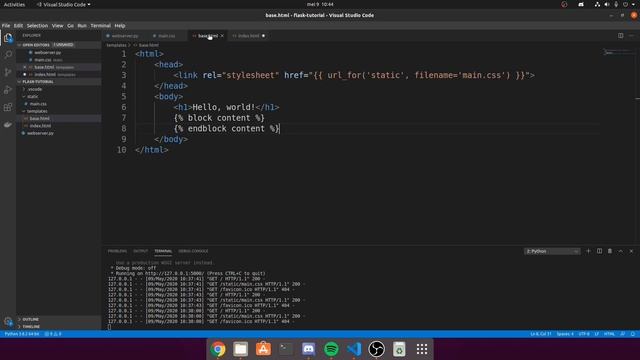The image size is (640, 360).
Task: Open the File menu
Action: (6, 25)
